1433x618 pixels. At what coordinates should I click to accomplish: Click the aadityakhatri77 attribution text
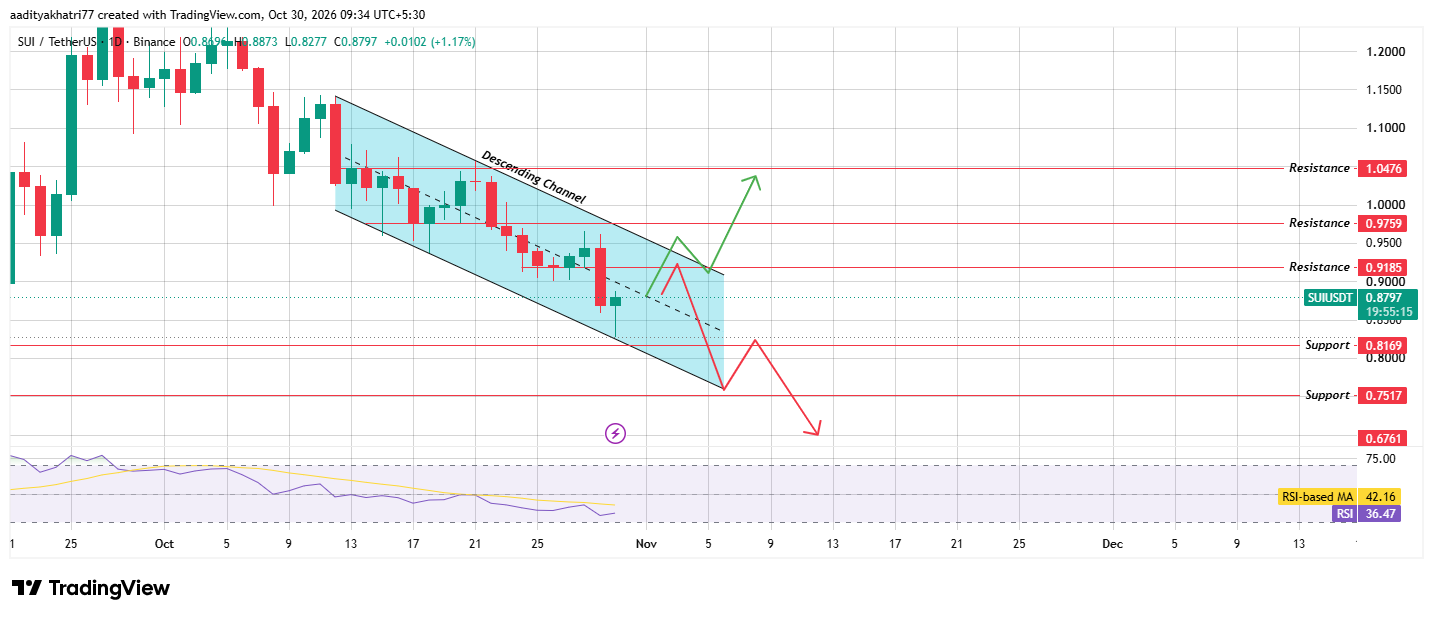click(52, 15)
